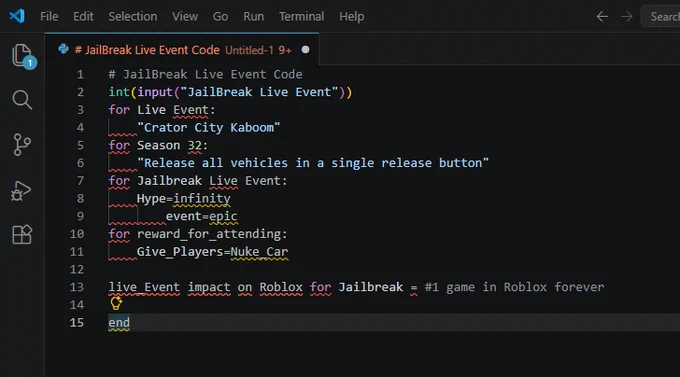Click 'Nuke_Car' on line 11
Screen dimensions: 680x377
click(259, 252)
